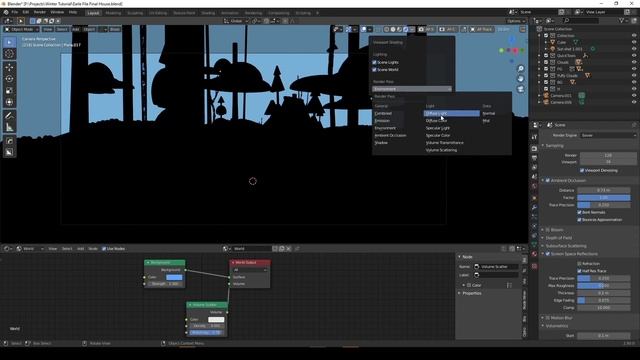This screenshot has height=360, width=640.
Task: Toggle camera view gizmo icon
Action: tap(521, 89)
